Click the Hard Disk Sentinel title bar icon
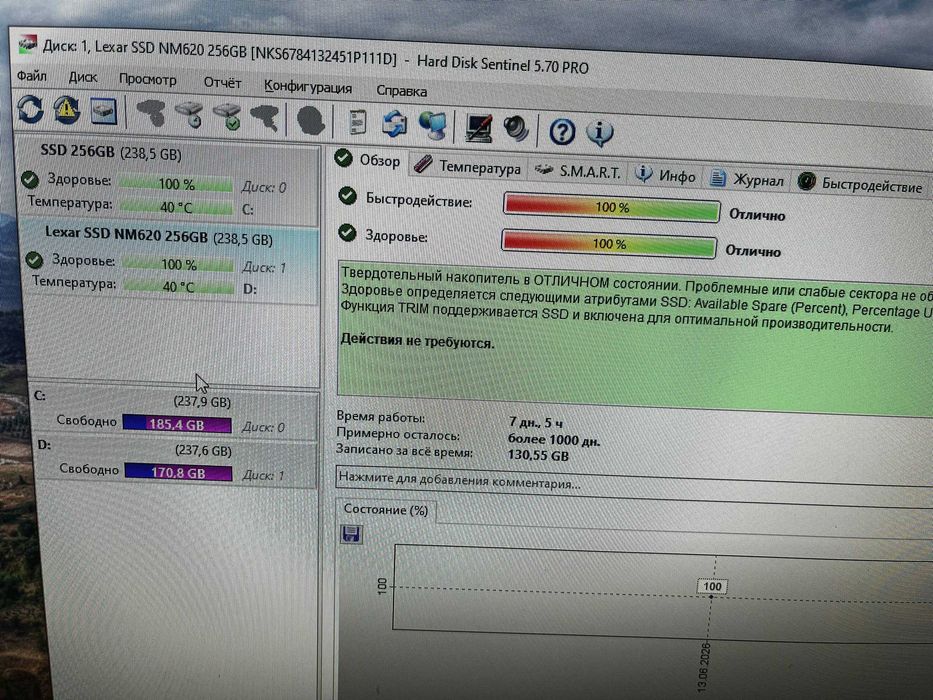The height and width of the screenshot is (700, 933). point(27,45)
